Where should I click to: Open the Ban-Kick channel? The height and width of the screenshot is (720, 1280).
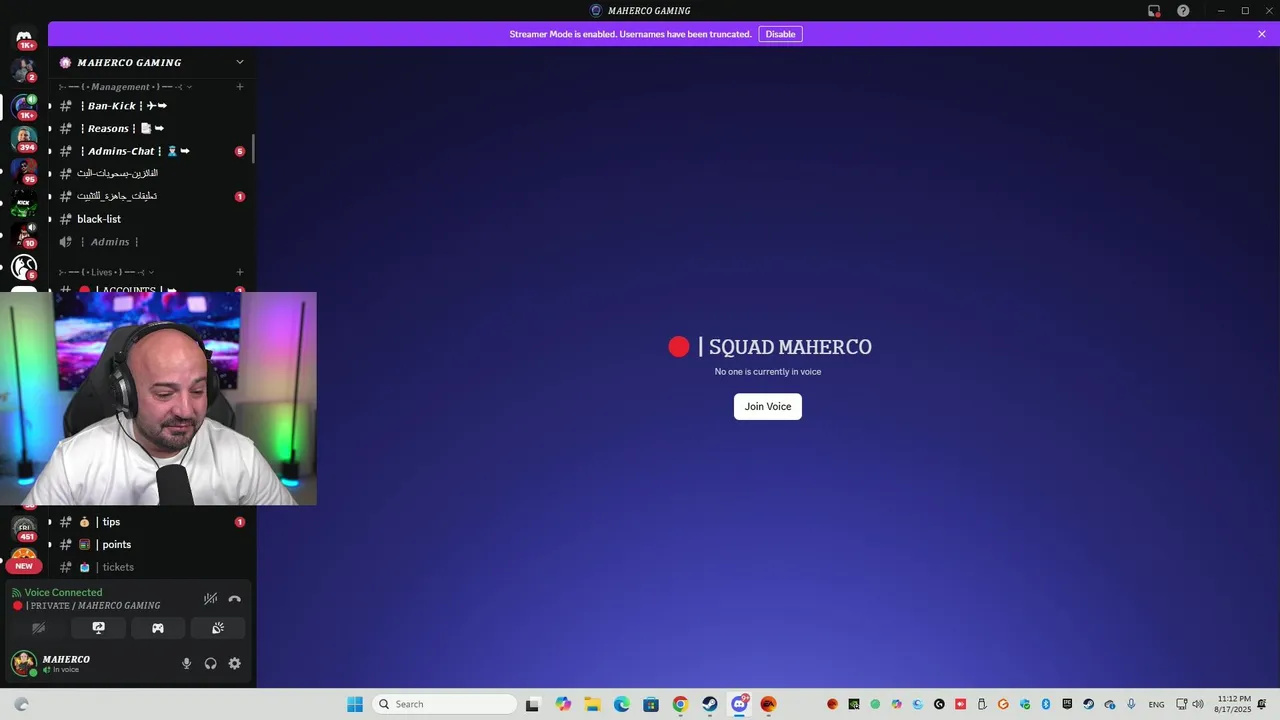point(151,106)
